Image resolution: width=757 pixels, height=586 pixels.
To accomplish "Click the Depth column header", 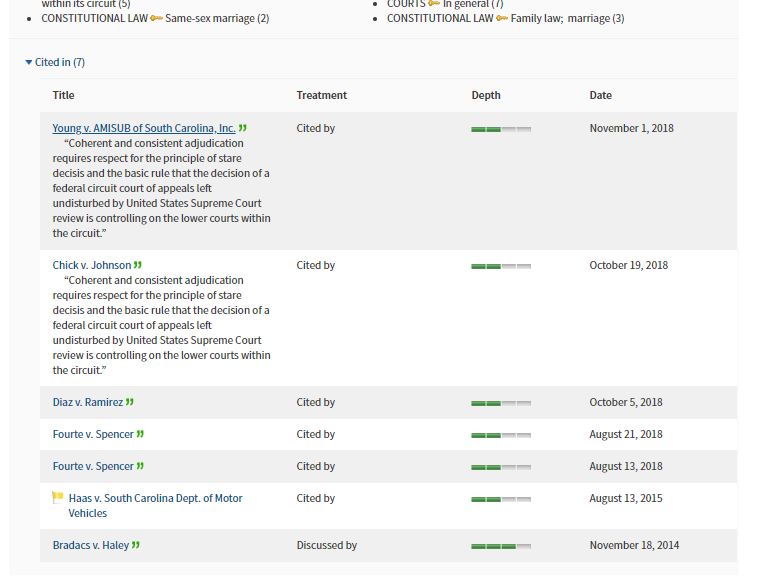I will point(486,95).
